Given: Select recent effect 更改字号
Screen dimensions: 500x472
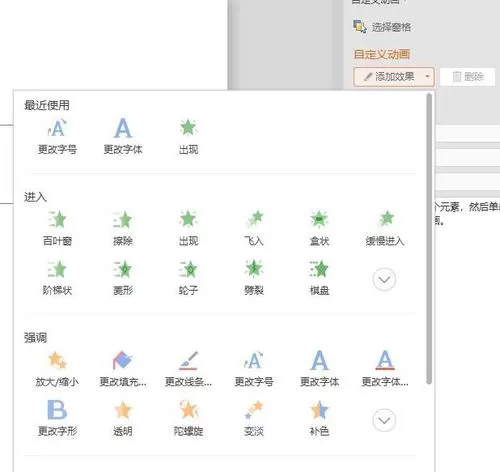Looking at the screenshot, I should tap(57, 136).
